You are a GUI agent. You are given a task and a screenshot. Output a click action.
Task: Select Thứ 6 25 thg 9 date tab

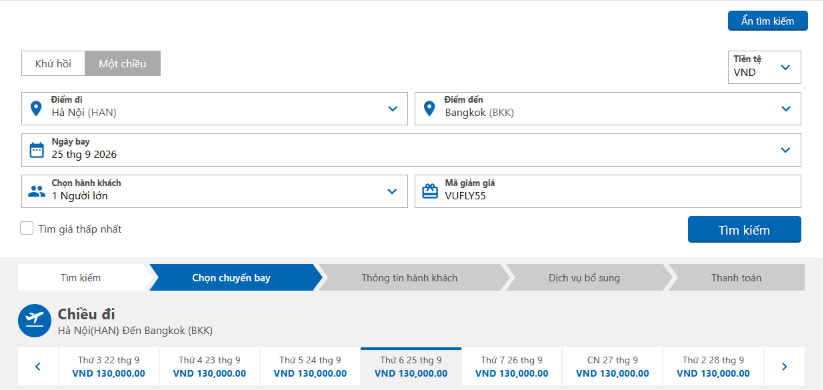(x=411, y=366)
